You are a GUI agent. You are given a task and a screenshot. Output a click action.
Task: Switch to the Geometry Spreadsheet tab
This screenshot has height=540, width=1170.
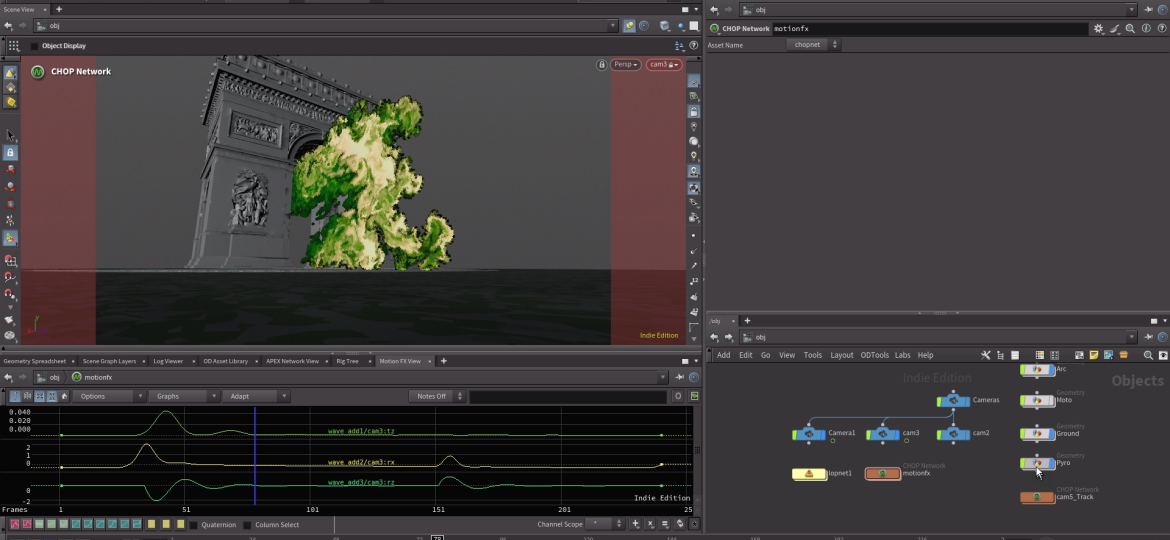pyautogui.click(x=35, y=361)
